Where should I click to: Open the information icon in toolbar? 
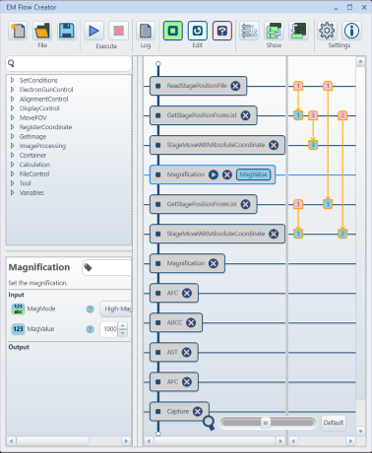(351, 31)
